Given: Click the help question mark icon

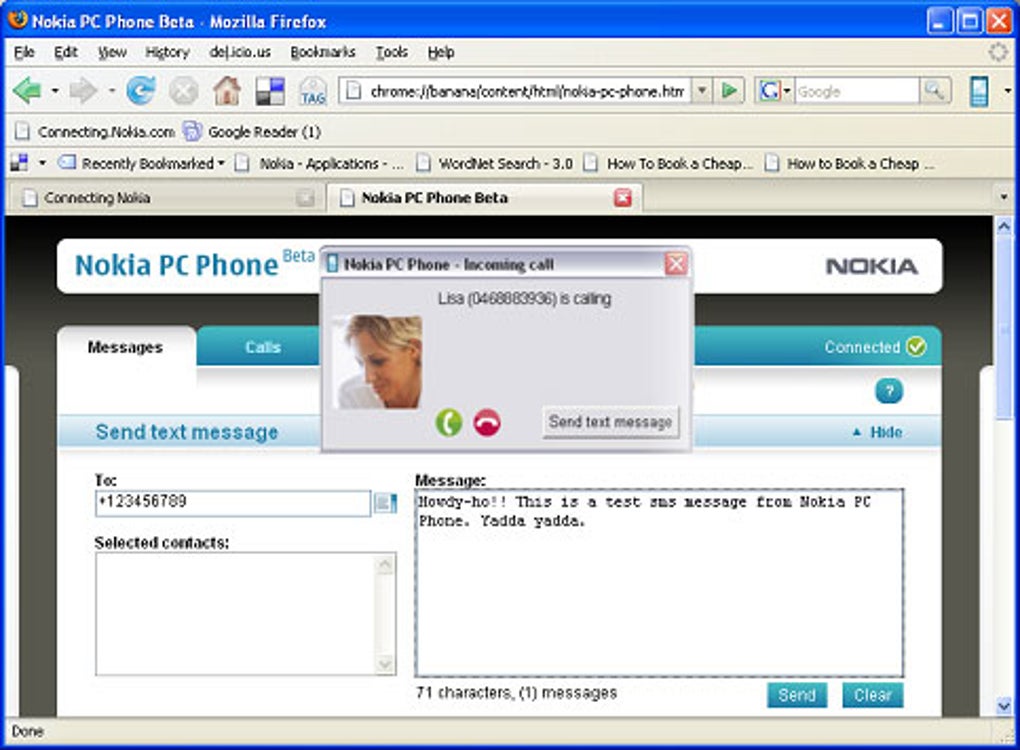Looking at the screenshot, I should pos(889,391).
